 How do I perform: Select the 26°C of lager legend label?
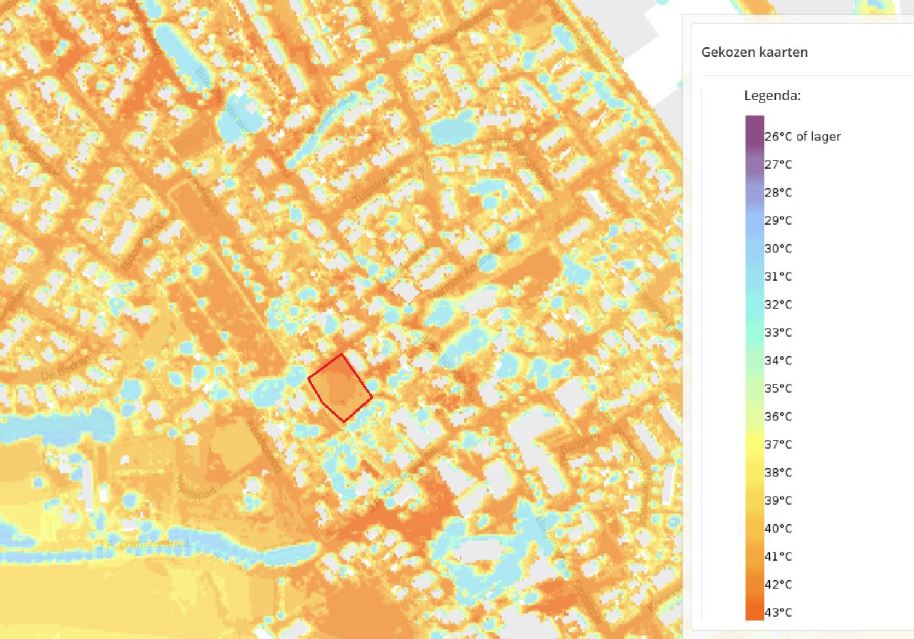pyautogui.click(x=802, y=136)
